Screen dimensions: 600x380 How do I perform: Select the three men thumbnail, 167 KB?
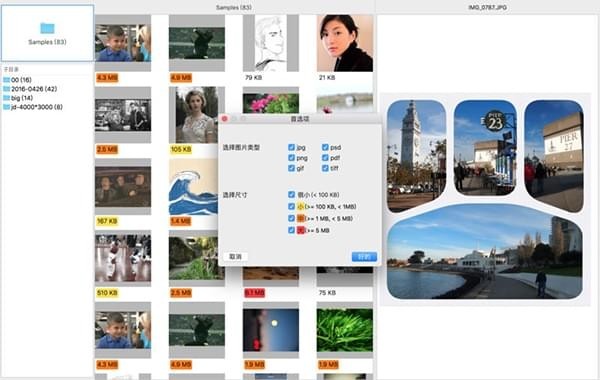(x=123, y=187)
